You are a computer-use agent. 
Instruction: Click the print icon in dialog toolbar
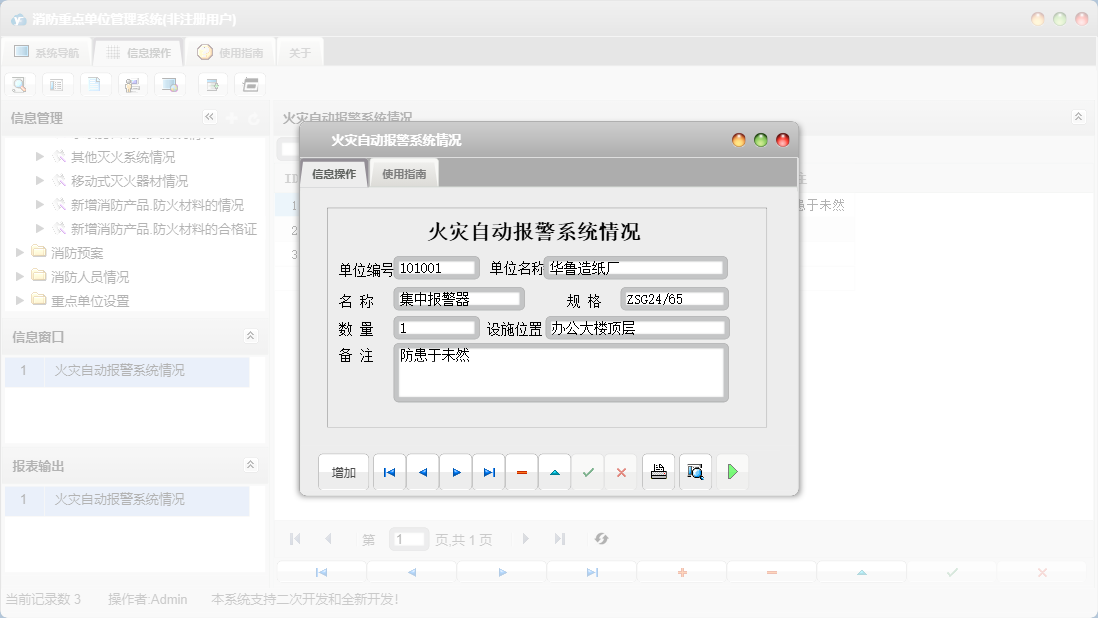pos(658,471)
